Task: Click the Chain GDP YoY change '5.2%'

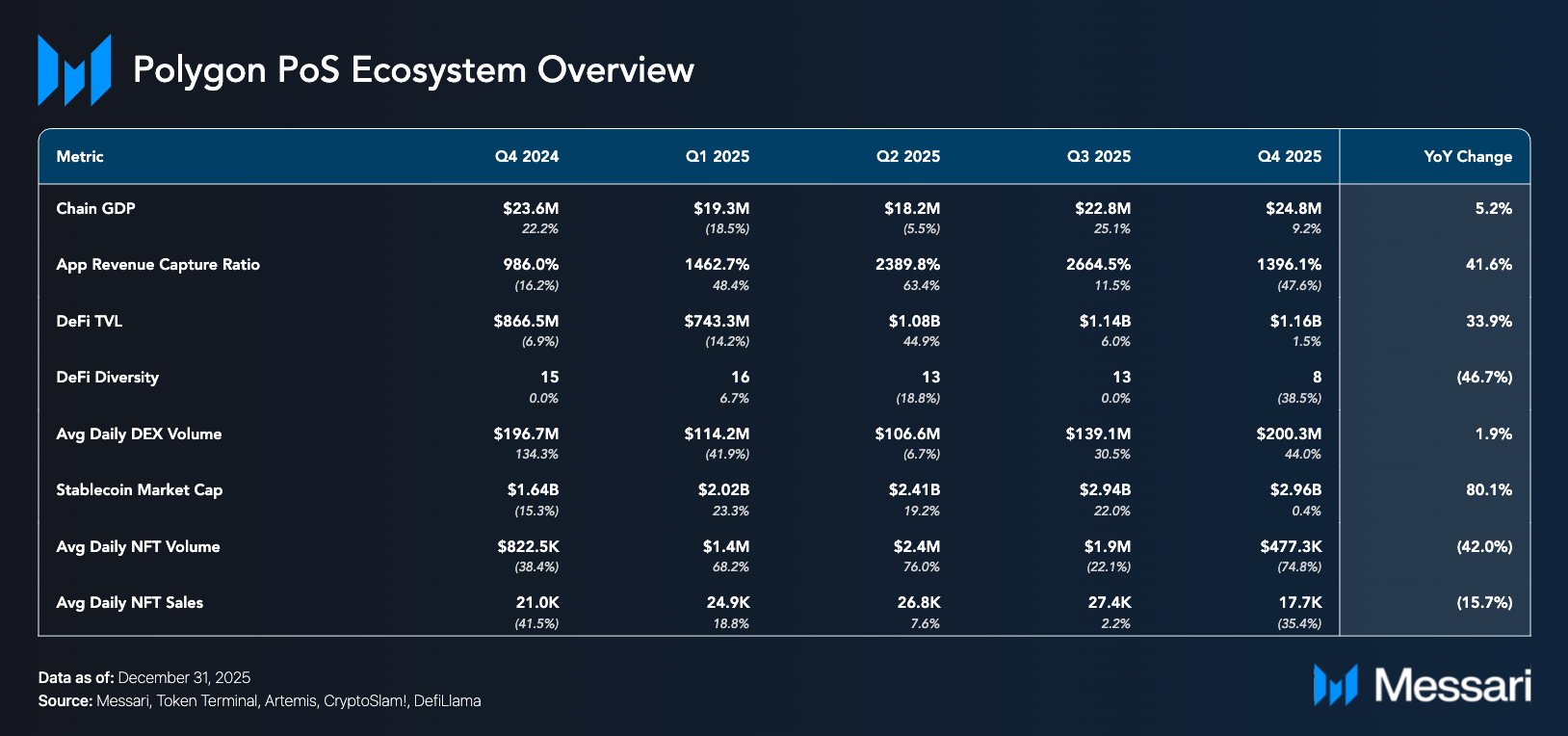Action: pos(1494,208)
